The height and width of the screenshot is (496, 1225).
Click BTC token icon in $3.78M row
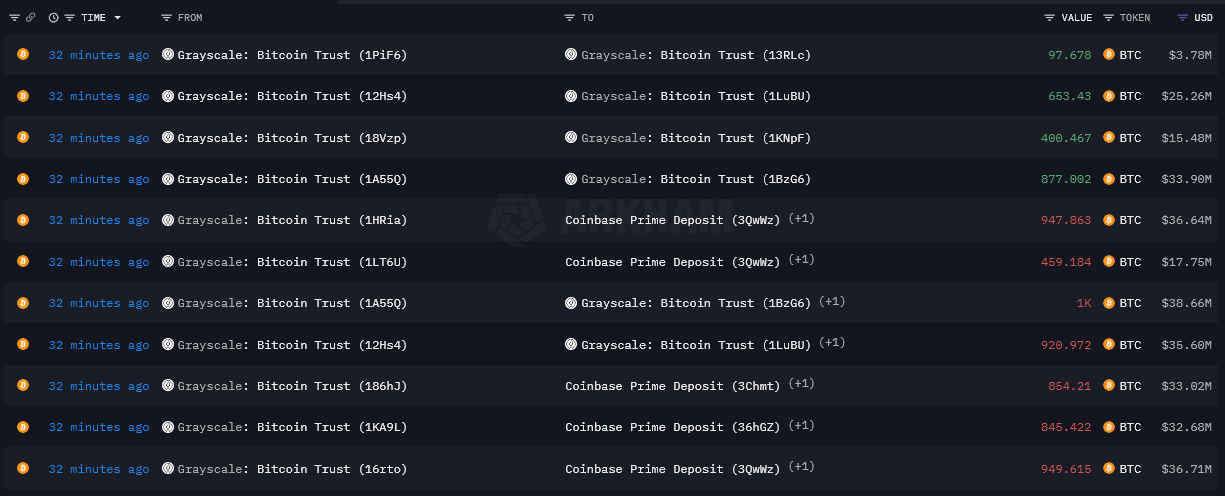1109,55
